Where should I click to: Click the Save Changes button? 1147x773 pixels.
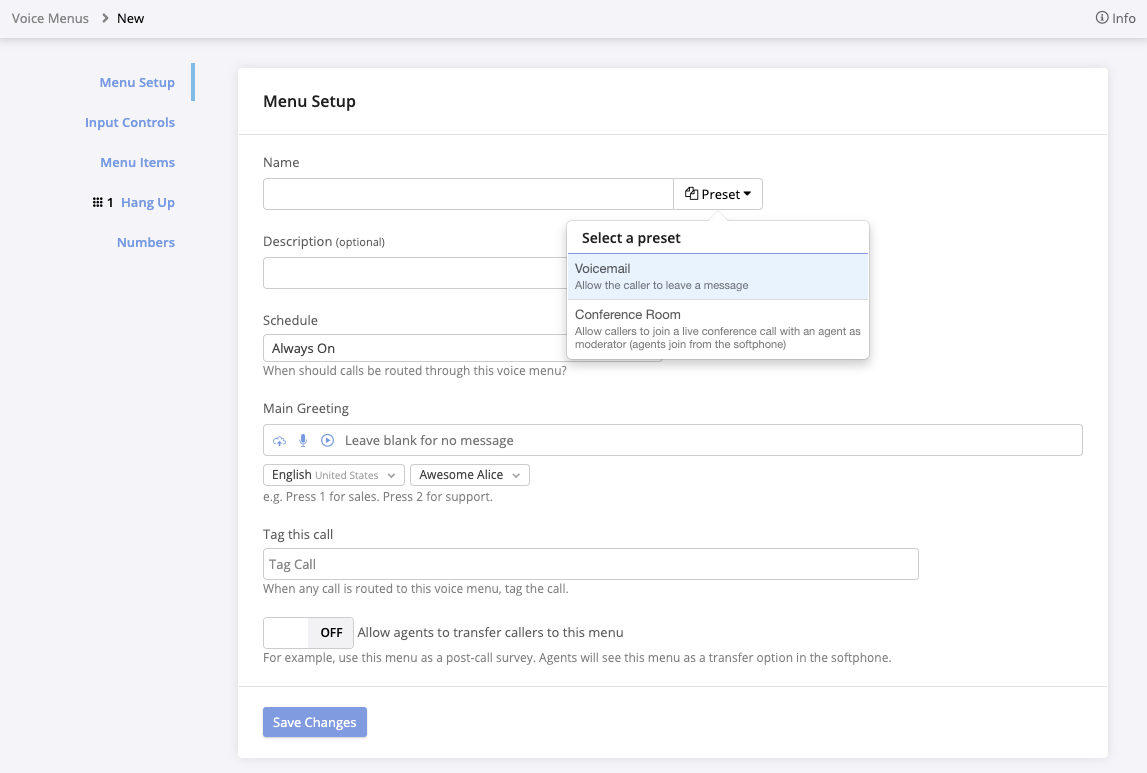315,723
